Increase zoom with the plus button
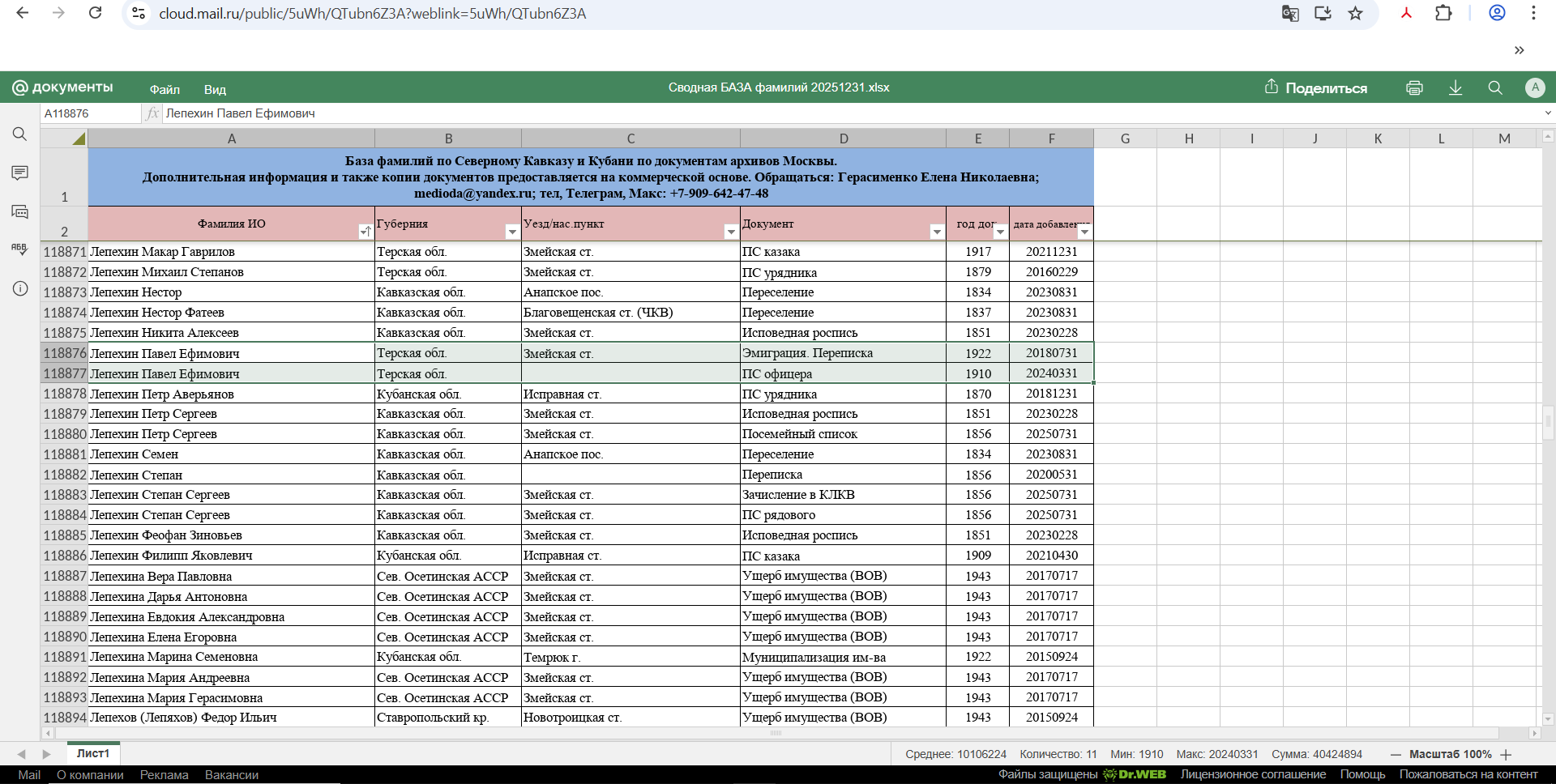 tap(1506, 754)
